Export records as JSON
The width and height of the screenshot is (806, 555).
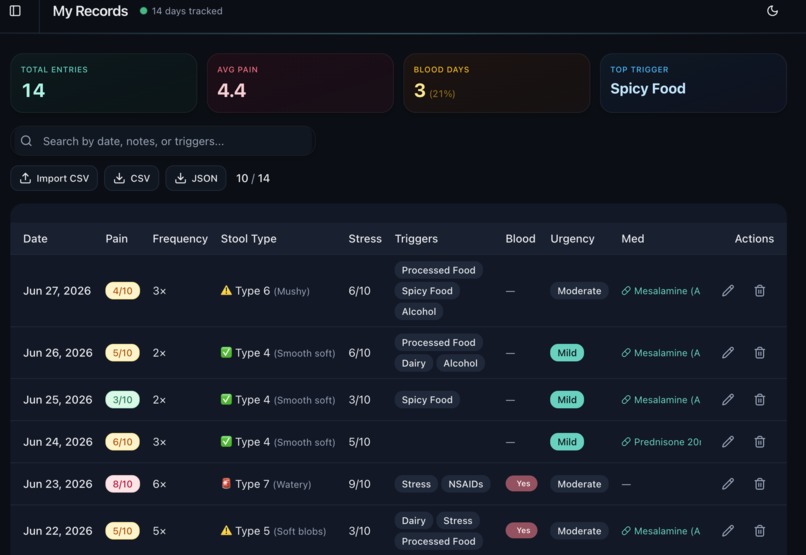[x=196, y=178]
